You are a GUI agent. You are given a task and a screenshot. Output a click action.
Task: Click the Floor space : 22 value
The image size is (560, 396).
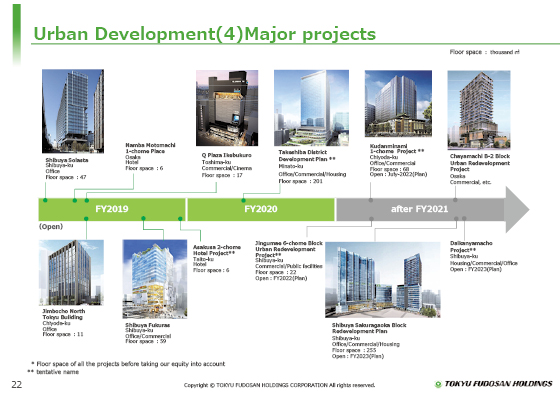[x=276, y=272]
